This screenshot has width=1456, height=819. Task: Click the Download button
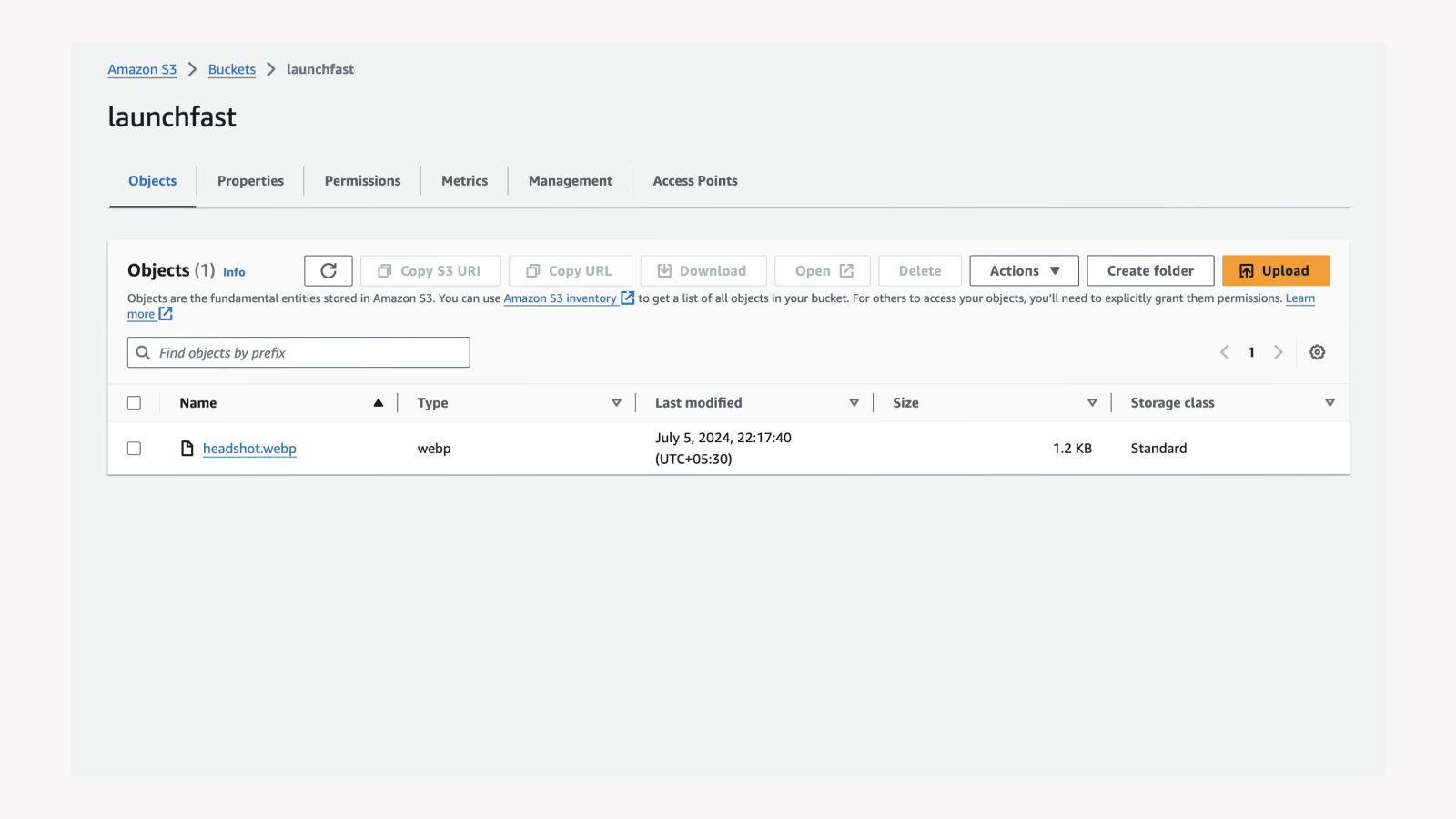point(703,270)
